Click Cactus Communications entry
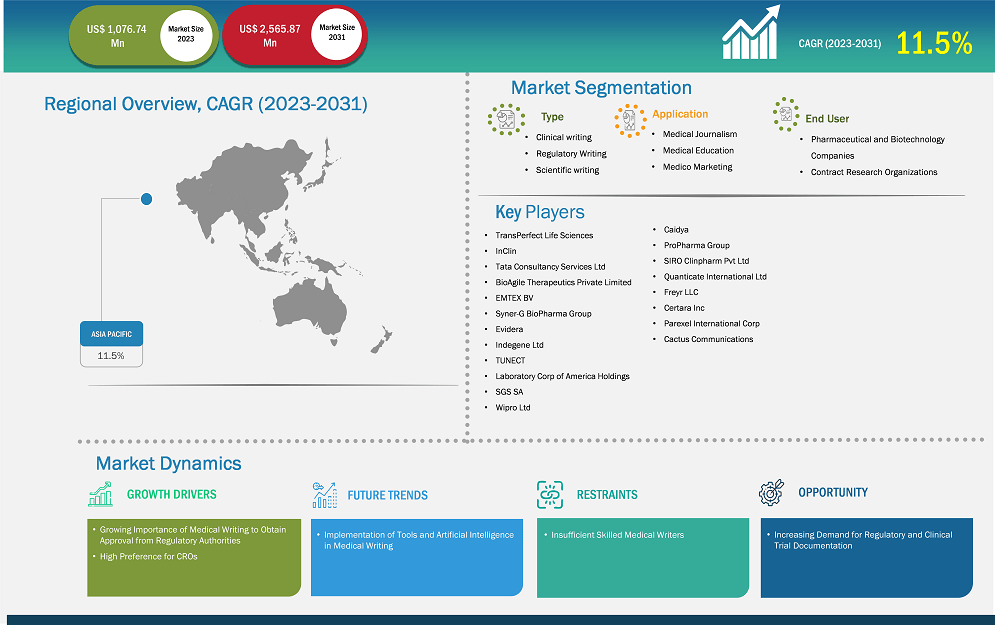 click(708, 339)
